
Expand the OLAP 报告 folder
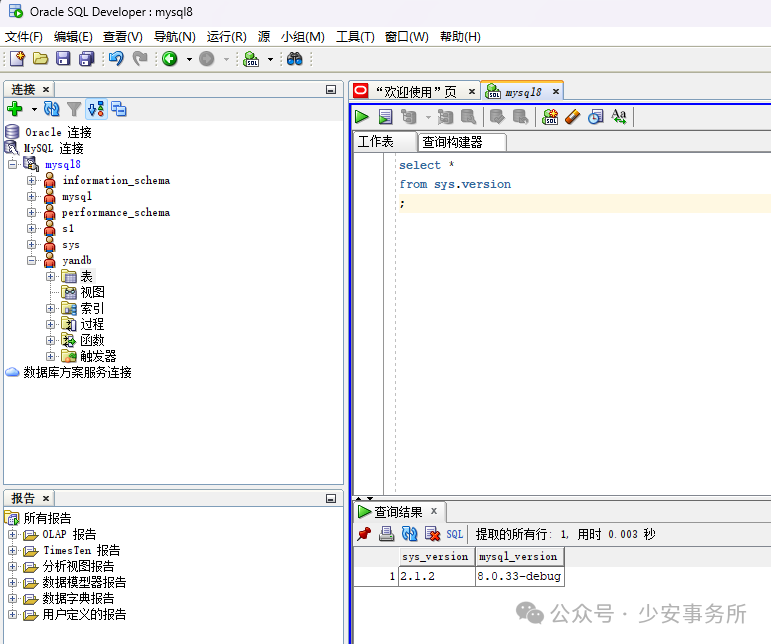coord(12,534)
